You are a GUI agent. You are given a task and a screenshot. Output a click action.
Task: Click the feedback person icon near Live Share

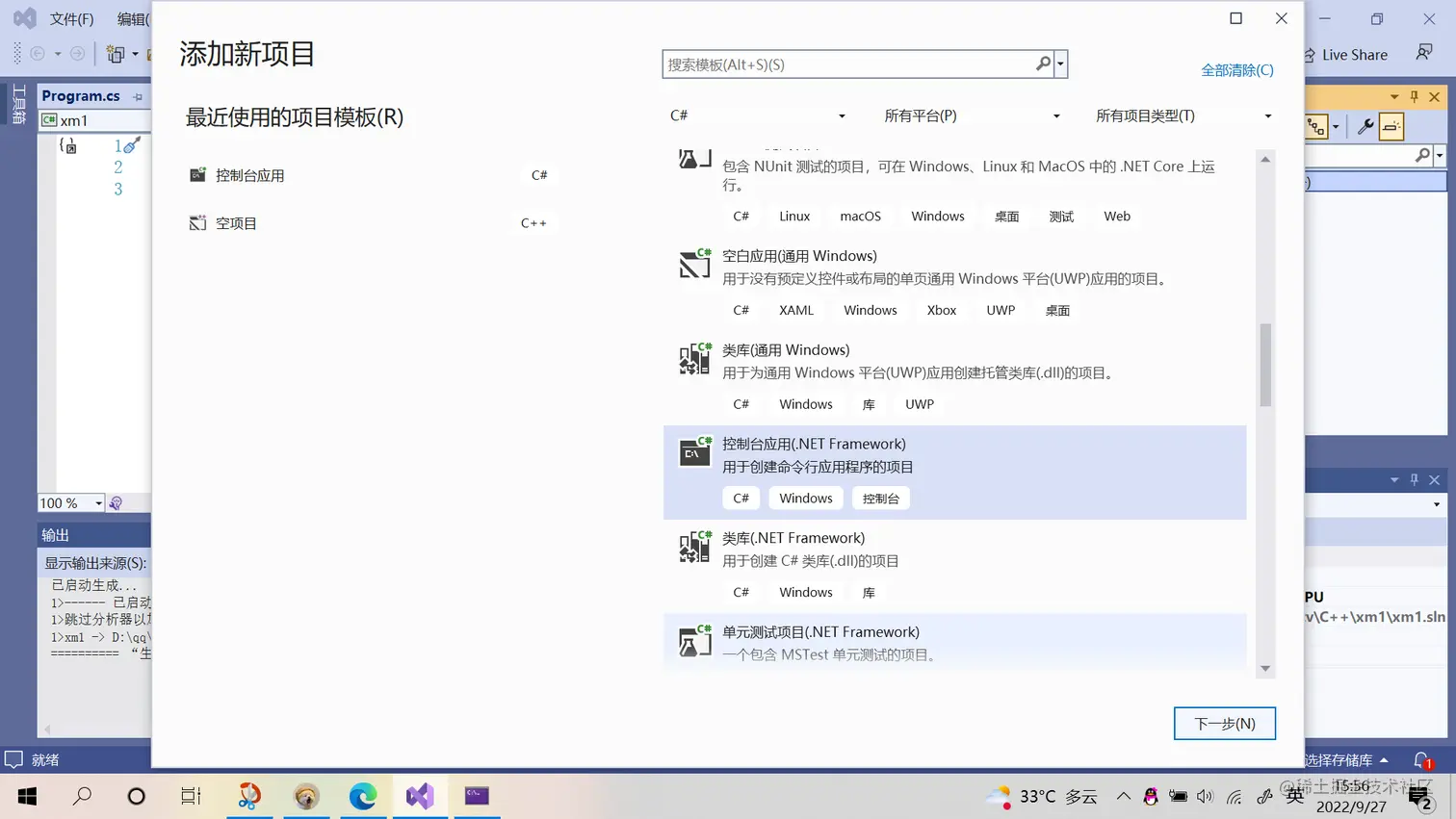tap(1424, 53)
